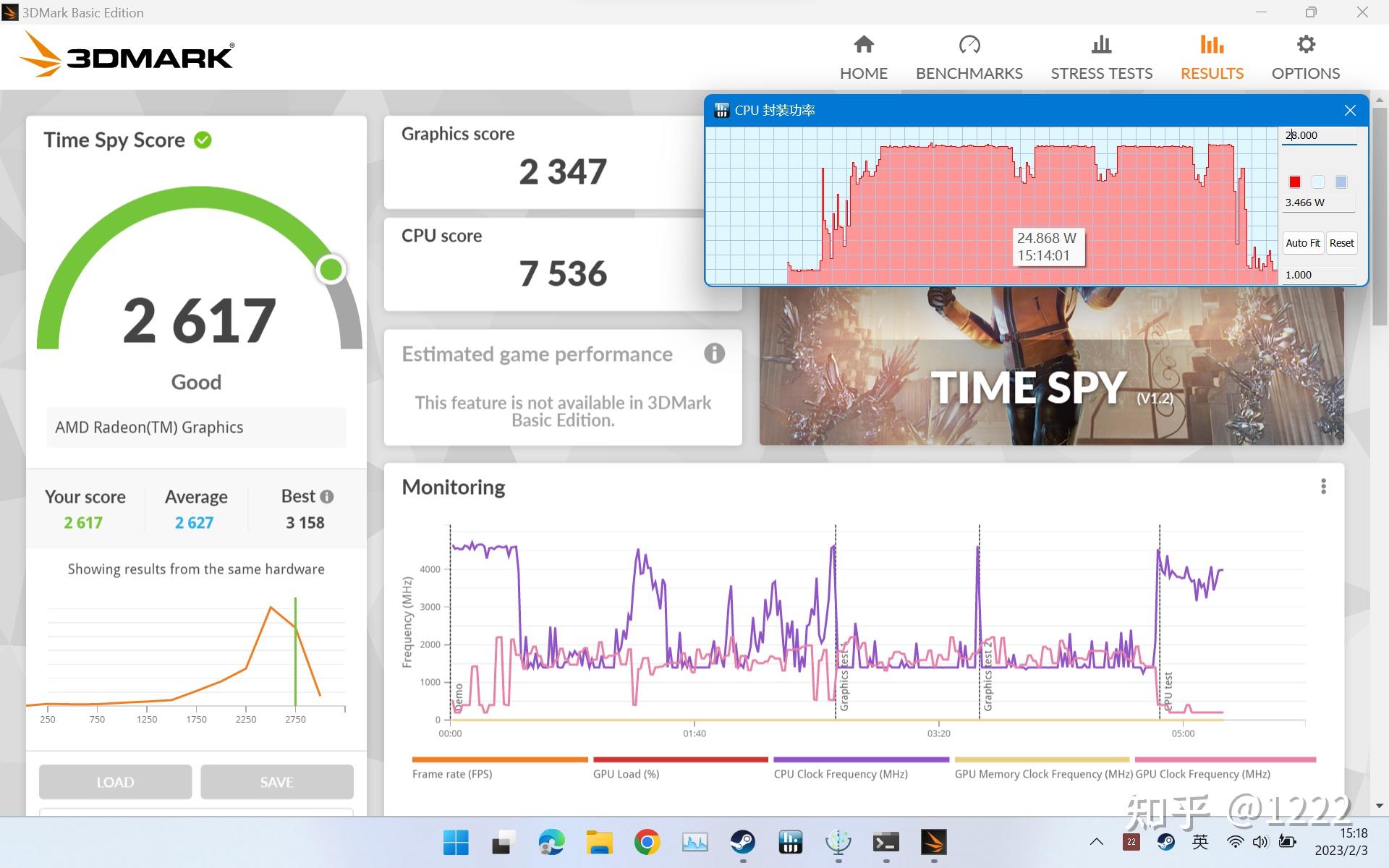Open the green gear utility in taskbar

pos(838,842)
